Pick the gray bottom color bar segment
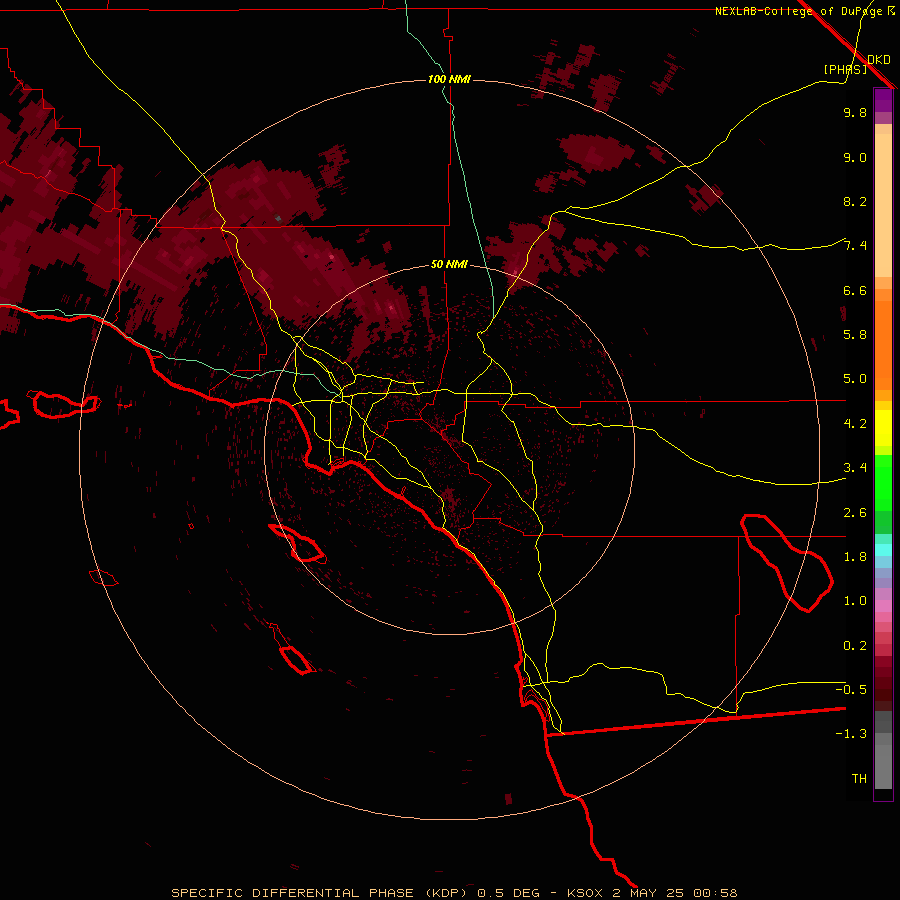Screen dimensions: 900x900 coord(883,750)
